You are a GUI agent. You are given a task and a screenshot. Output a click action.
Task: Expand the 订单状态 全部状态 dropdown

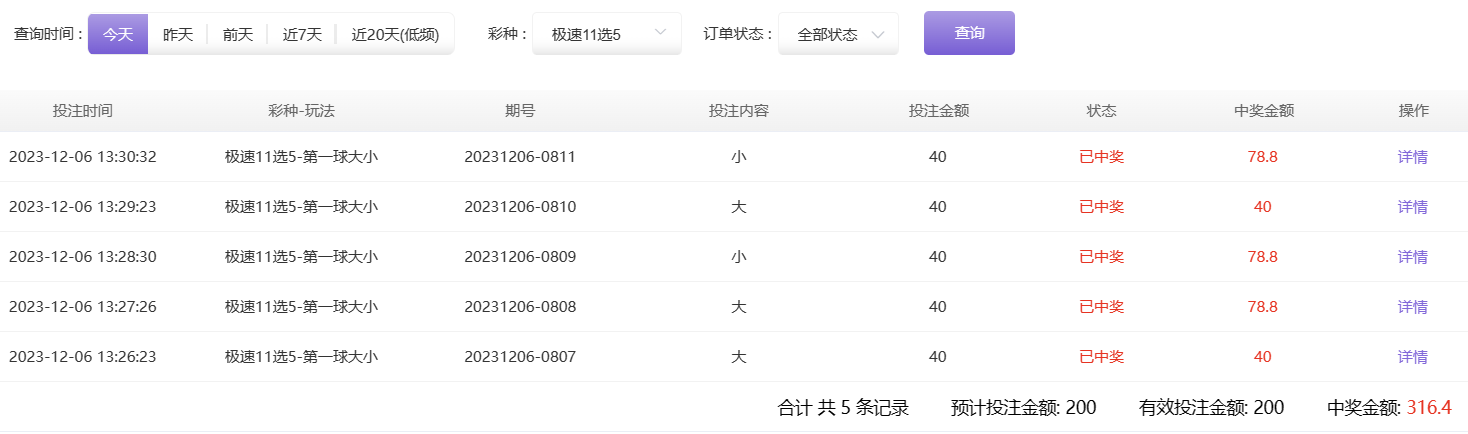click(x=838, y=34)
